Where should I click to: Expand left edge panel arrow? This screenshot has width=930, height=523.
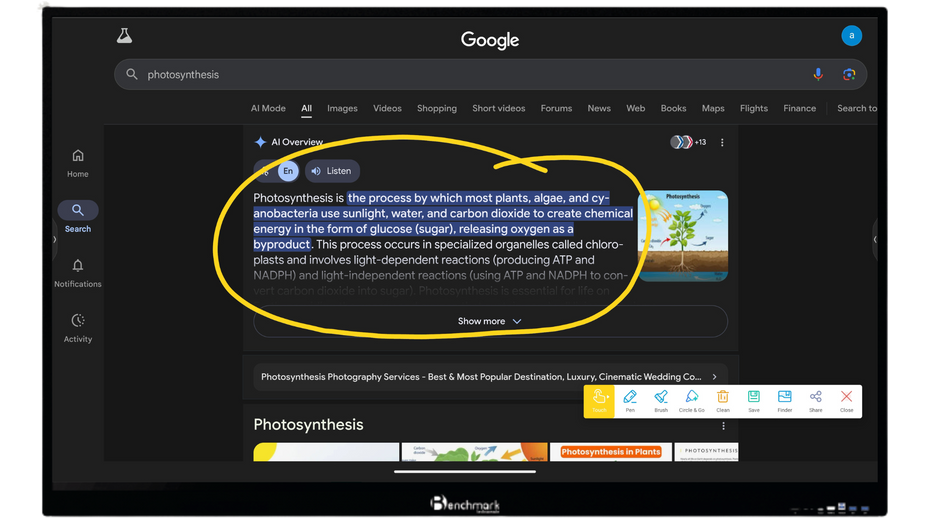click(54, 240)
